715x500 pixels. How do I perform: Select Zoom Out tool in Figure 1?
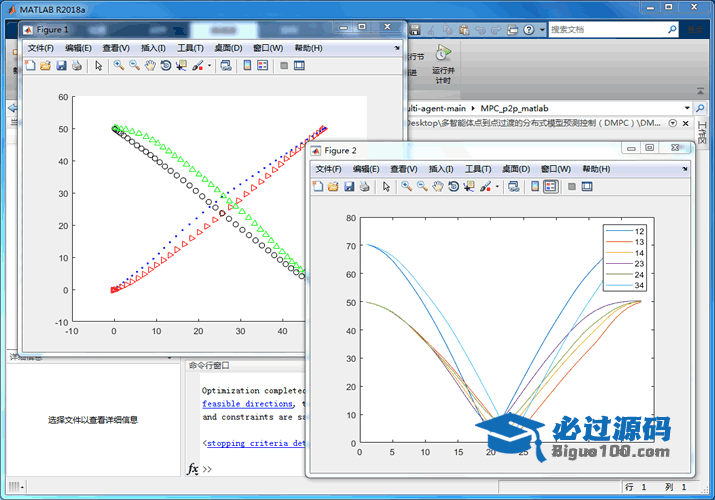click(x=134, y=66)
